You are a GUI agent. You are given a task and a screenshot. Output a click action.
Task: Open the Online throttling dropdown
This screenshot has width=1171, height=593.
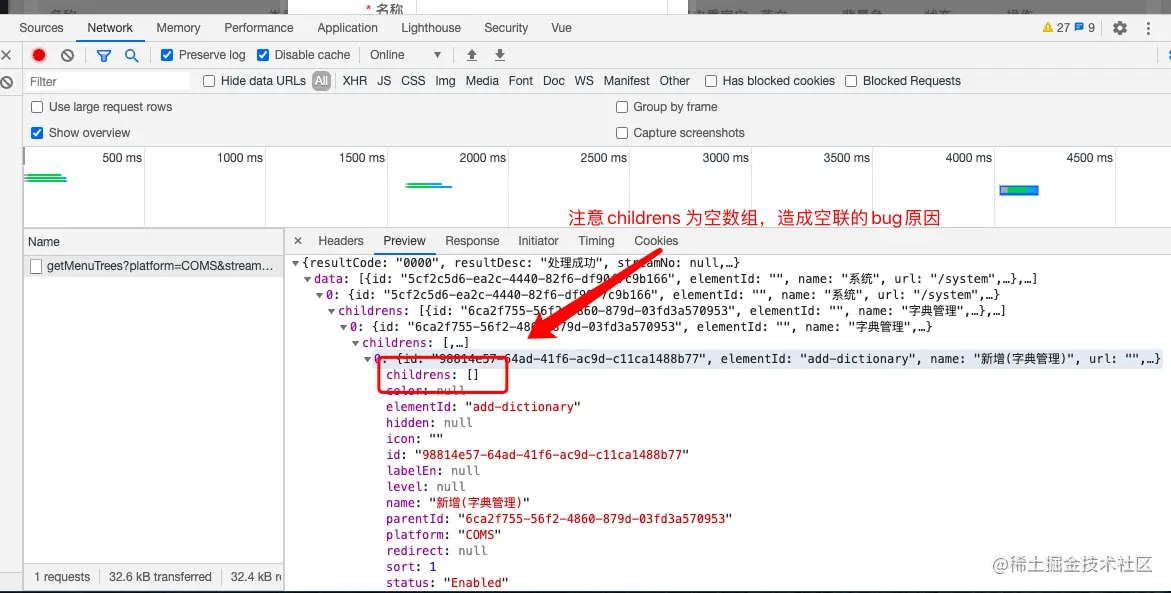(x=406, y=55)
